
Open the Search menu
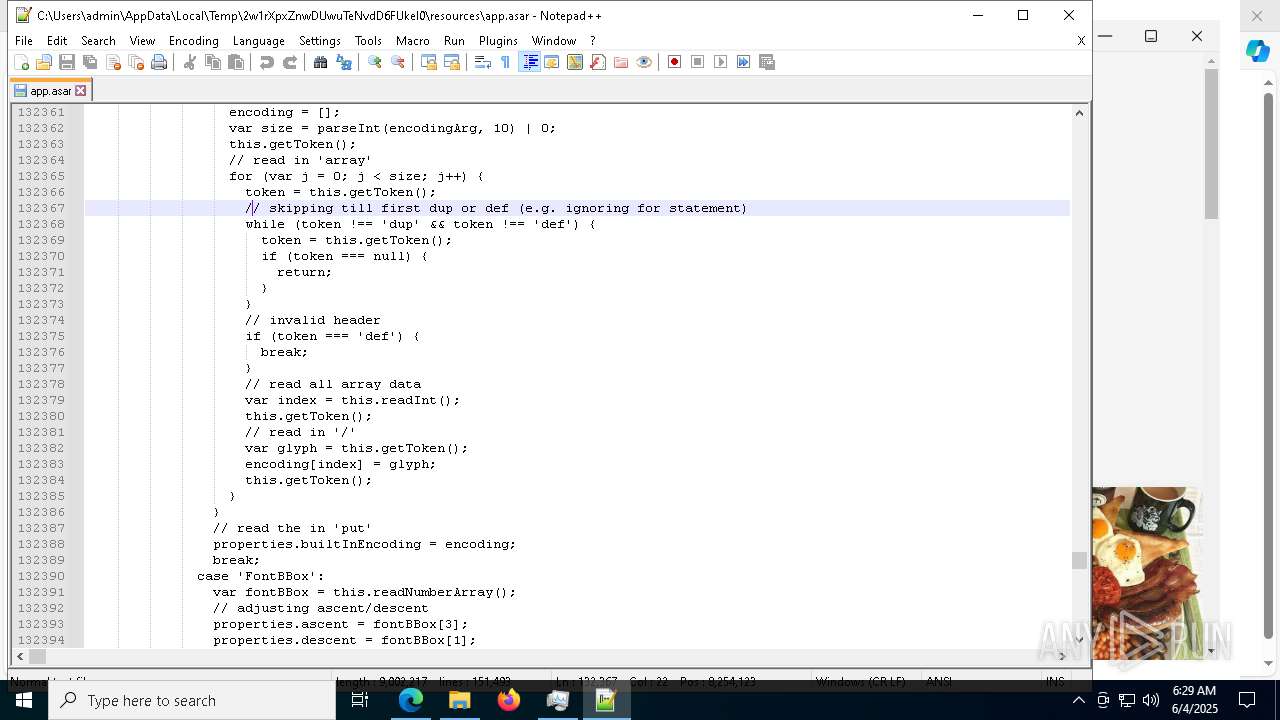pos(98,41)
